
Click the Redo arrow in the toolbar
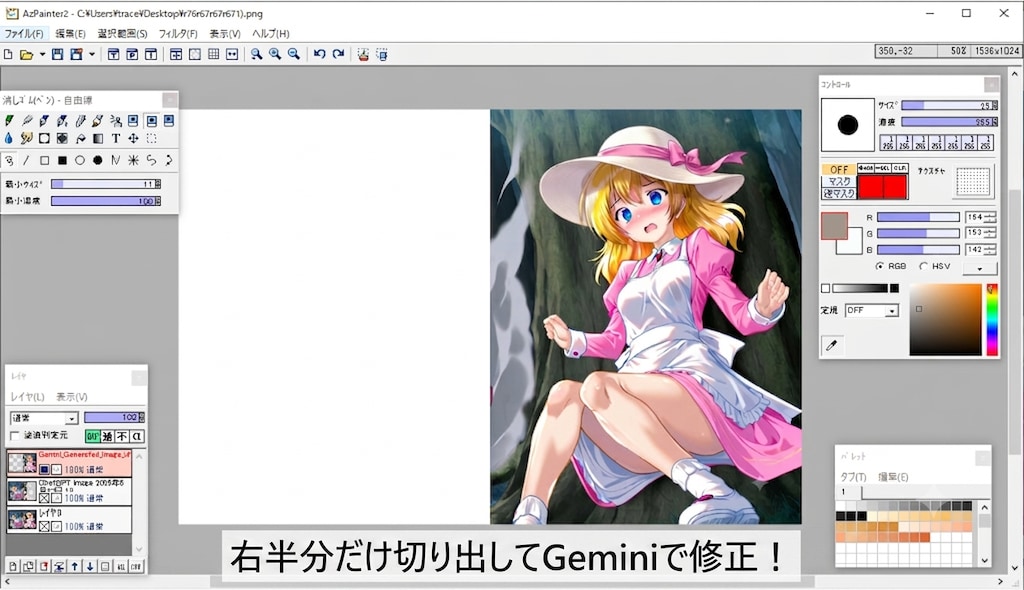[338, 54]
